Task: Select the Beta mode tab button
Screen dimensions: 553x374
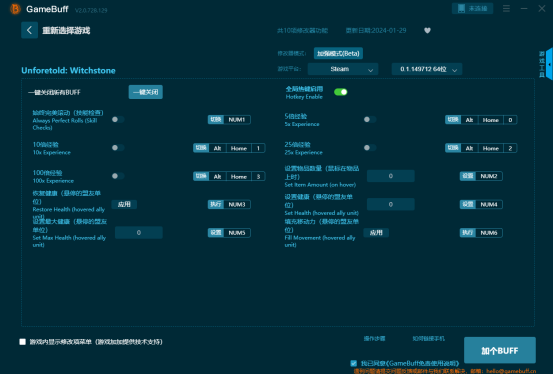Action: (x=338, y=53)
